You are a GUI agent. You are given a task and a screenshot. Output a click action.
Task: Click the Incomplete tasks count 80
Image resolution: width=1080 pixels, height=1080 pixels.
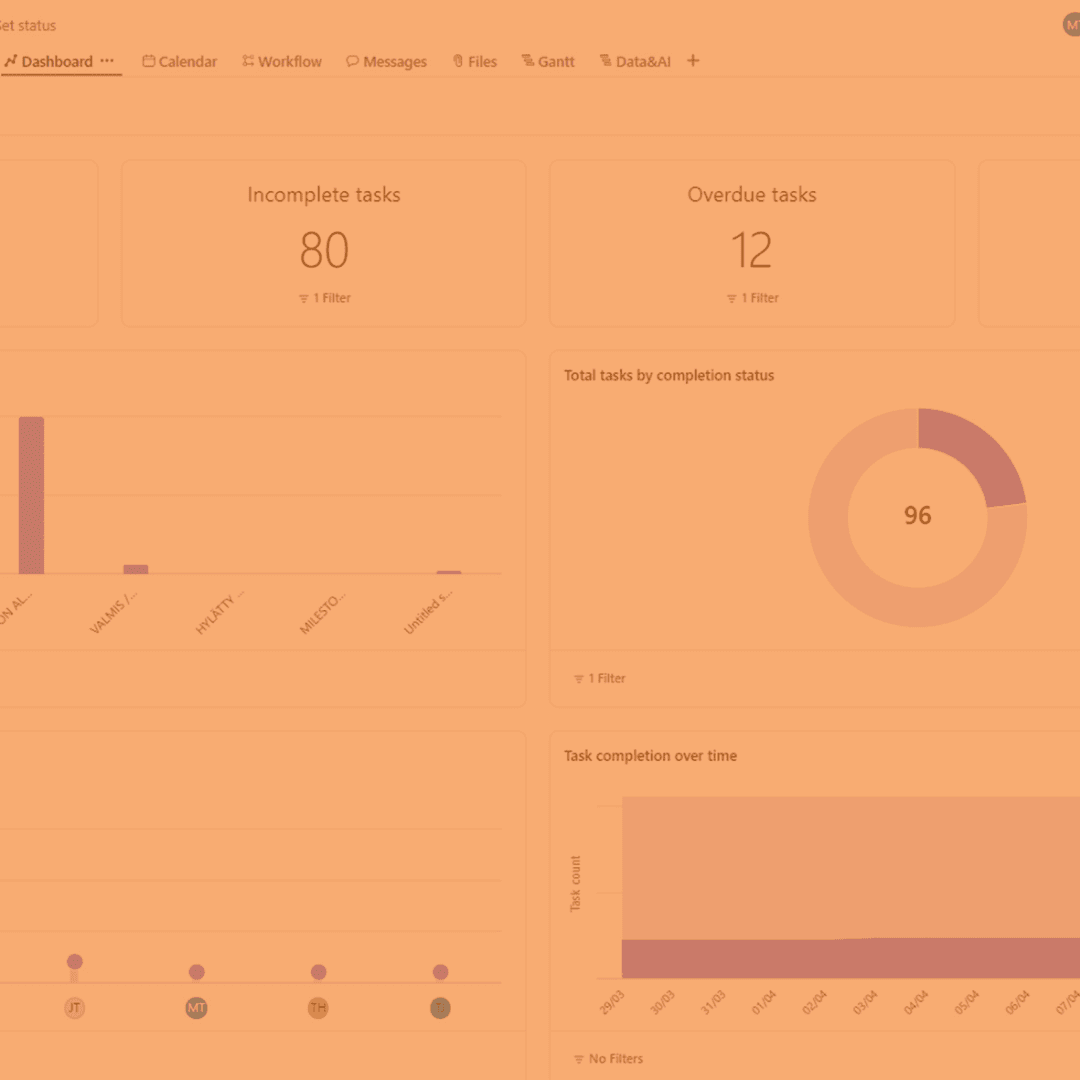point(324,250)
